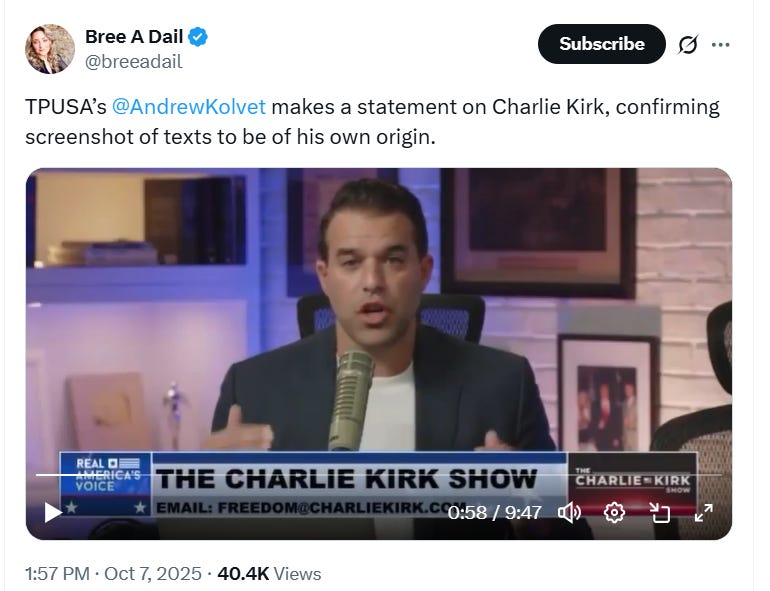Click the 0:58 / 9:47 time display

495,512
